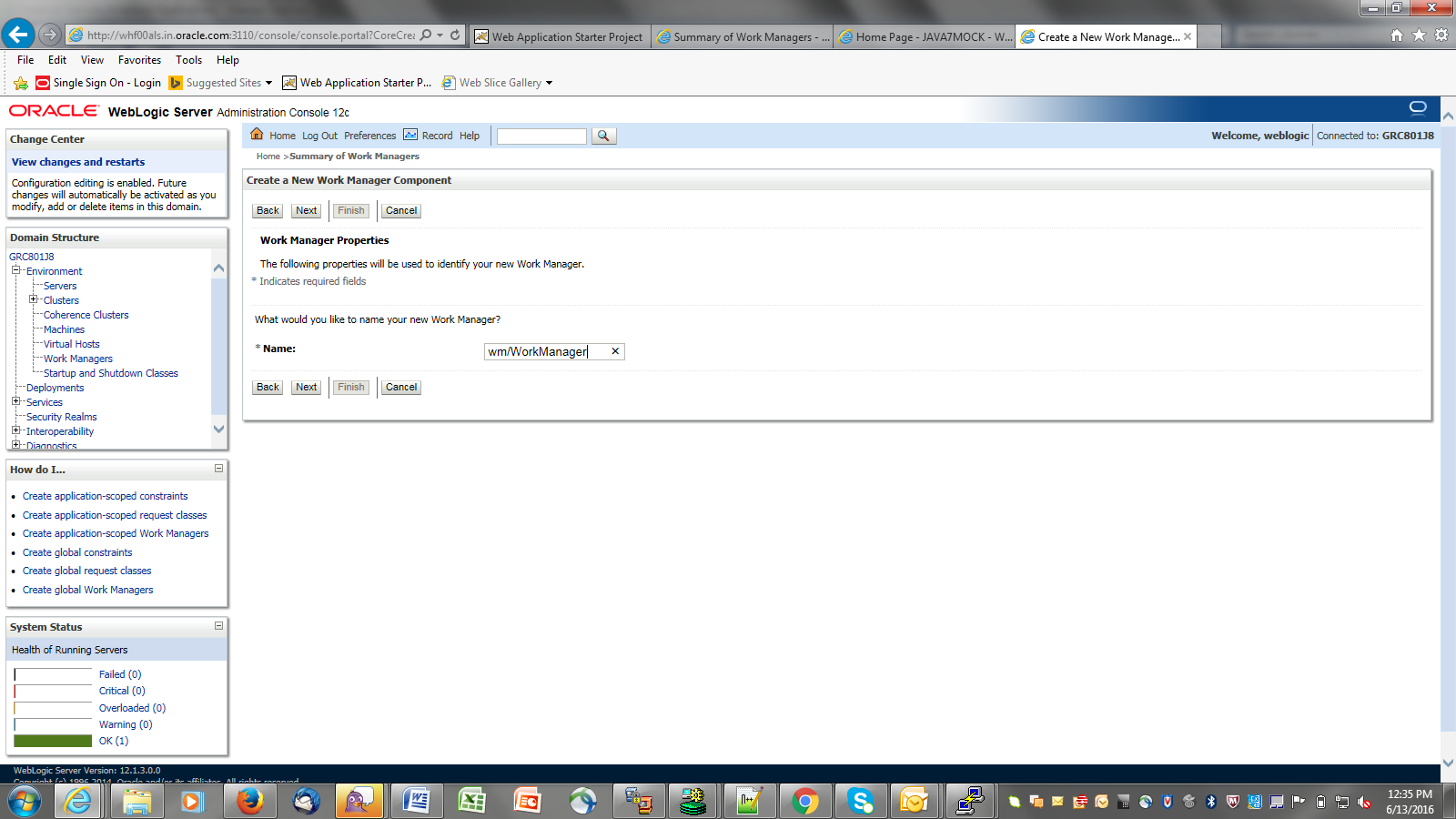The height and width of the screenshot is (819, 1456).
Task: Switch to Home Page - JAVA7MOCK tab
Action: [x=925, y=36]
